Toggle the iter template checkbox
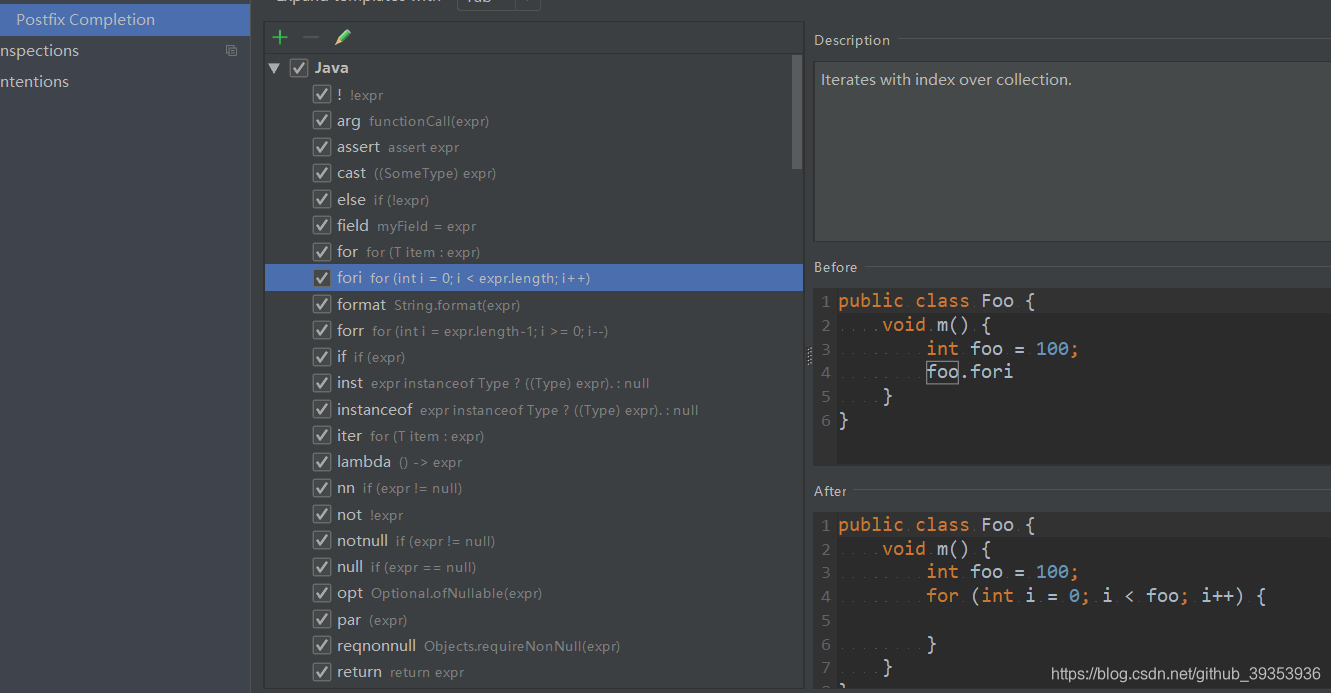Viewport: 1331px width, 693px height. point(322,436)
